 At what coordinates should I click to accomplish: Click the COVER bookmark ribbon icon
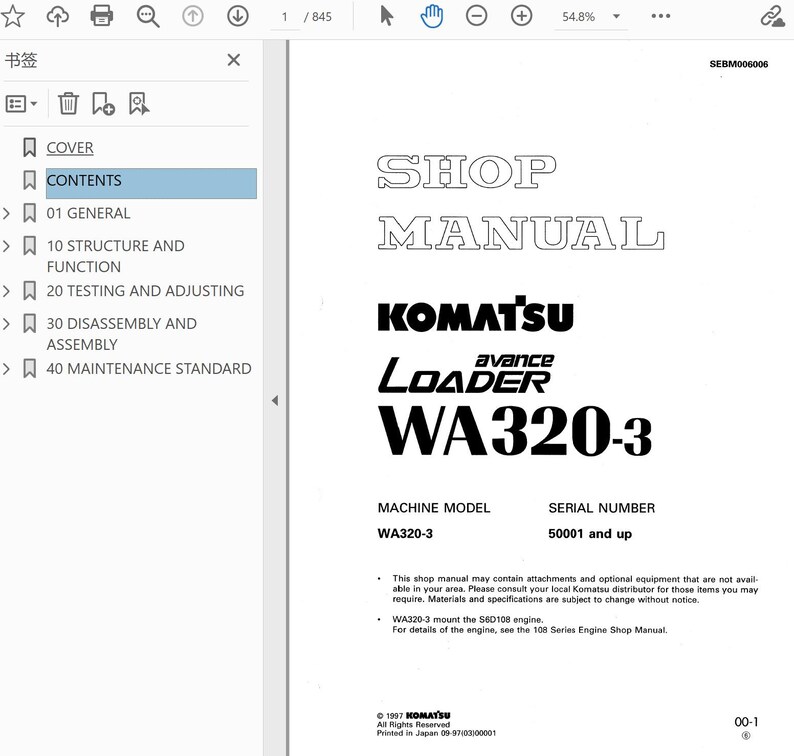(x=29, y=148)
